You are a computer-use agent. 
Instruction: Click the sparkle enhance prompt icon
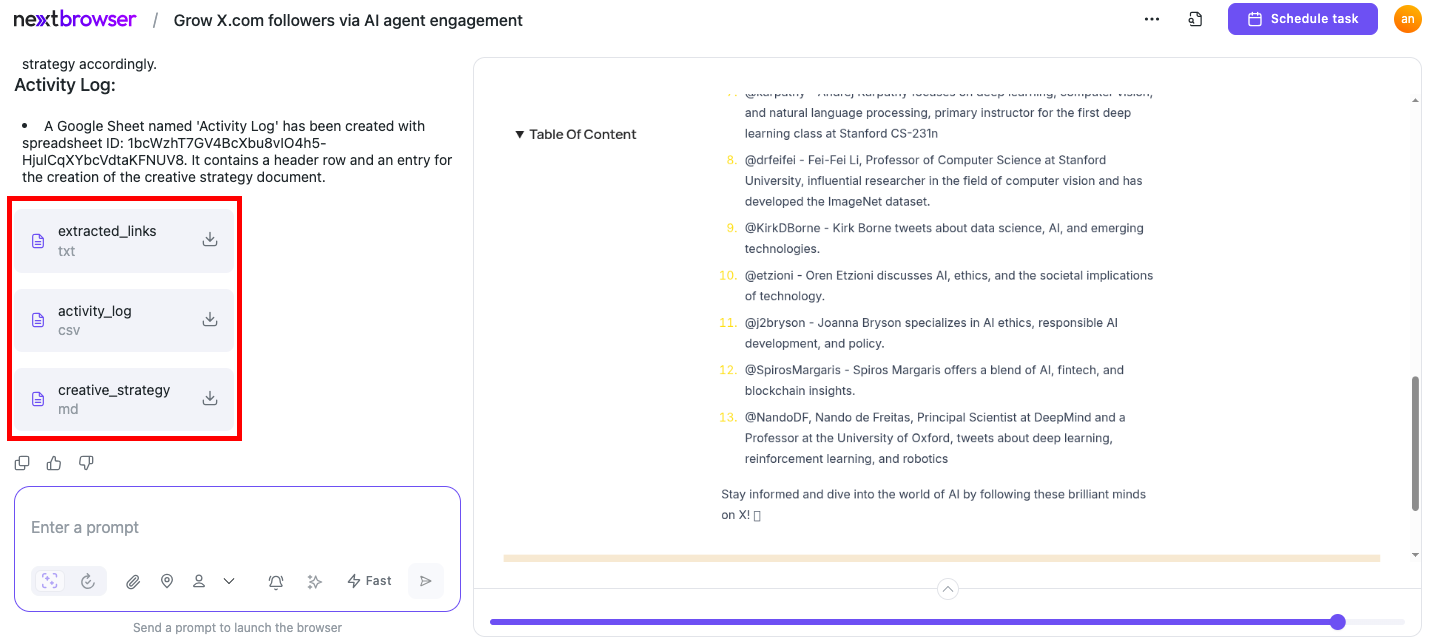[x=314, y=581]
